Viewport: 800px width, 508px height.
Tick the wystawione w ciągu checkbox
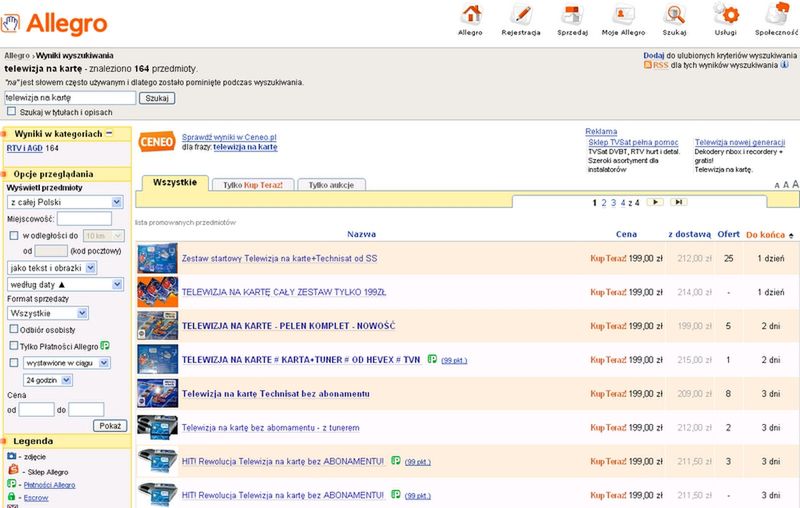[x=14, y=363]
